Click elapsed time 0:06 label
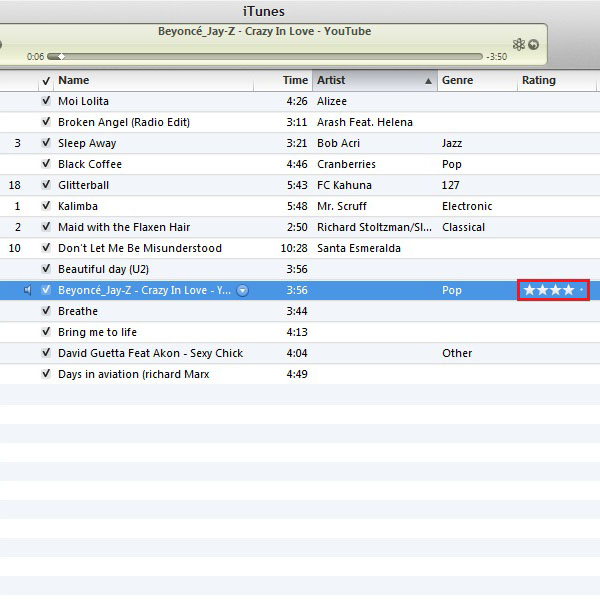600x600 pixels. [x=36, y=57]
